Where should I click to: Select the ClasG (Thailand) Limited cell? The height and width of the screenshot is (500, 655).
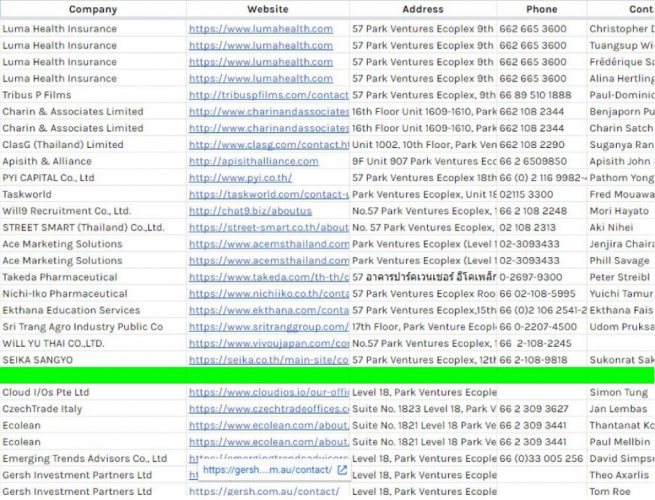pyautogui.click(x=93, y=145)
